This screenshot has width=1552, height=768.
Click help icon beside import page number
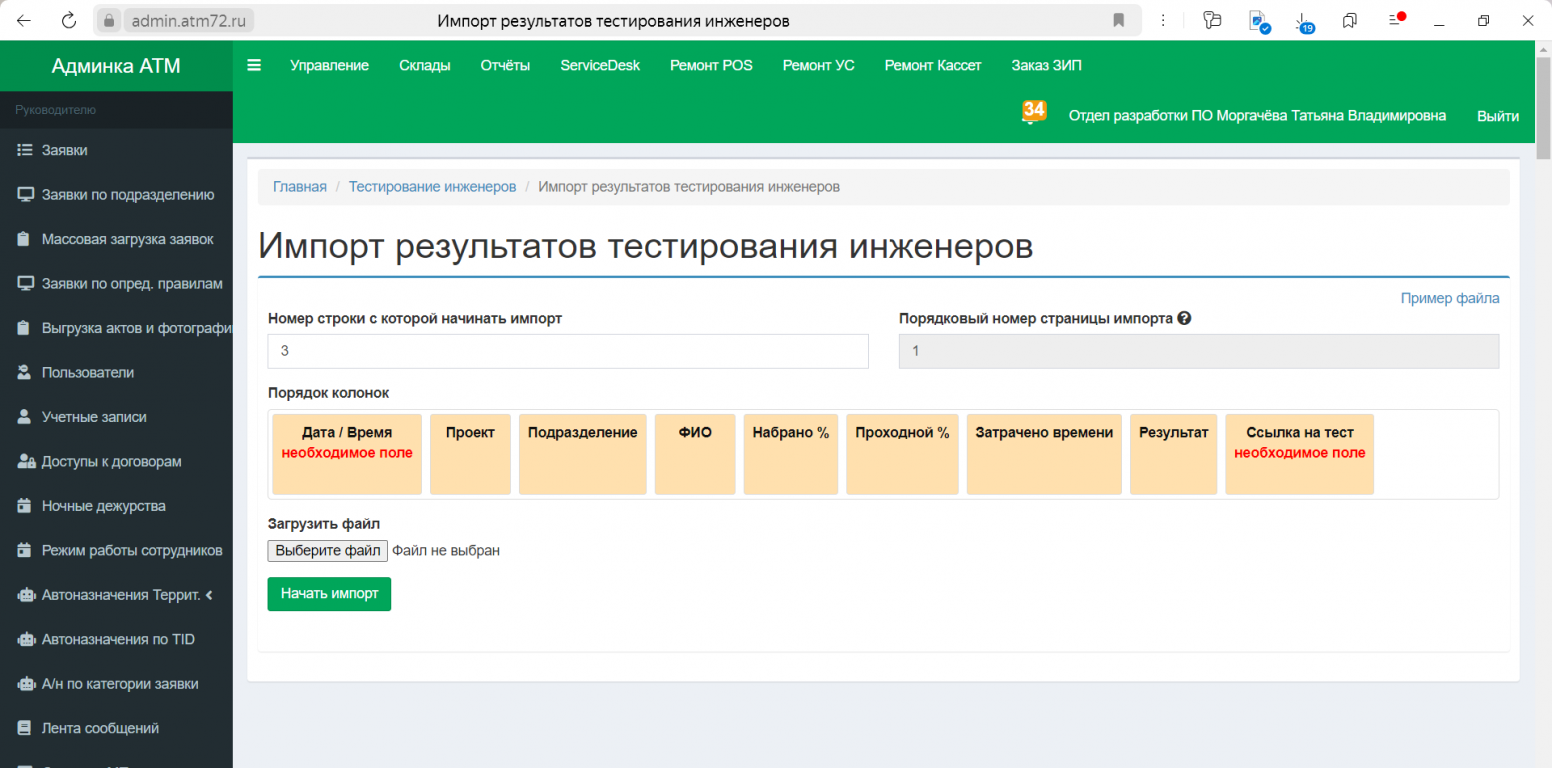[1184, 318]
